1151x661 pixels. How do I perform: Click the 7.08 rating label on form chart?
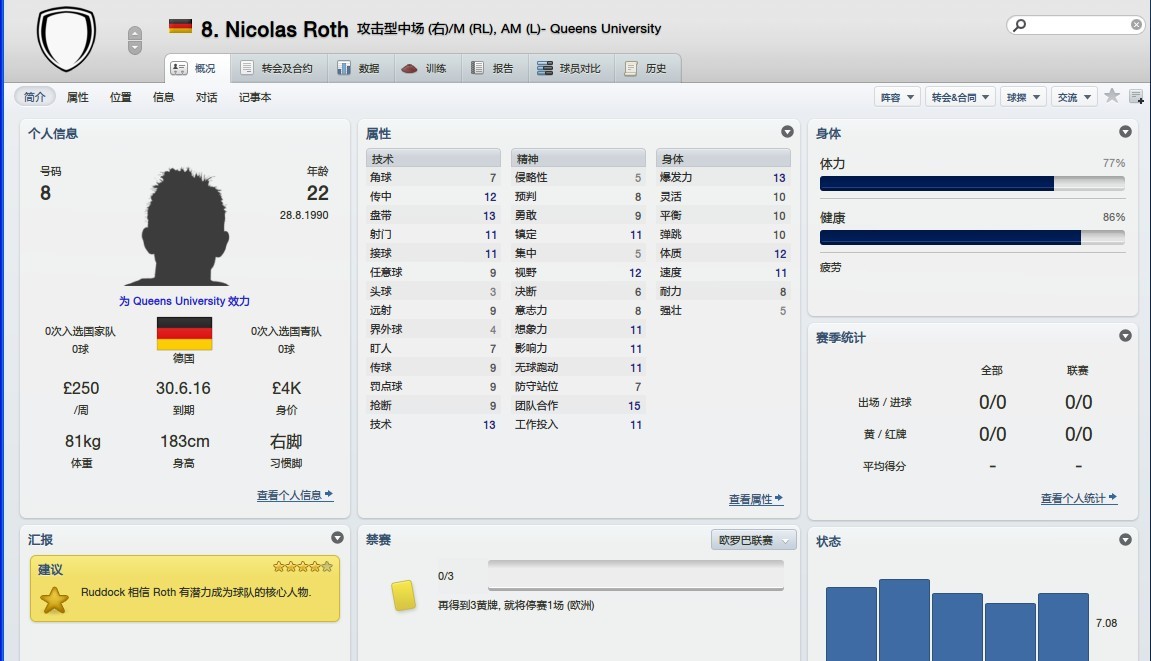tap(1106, 623)
